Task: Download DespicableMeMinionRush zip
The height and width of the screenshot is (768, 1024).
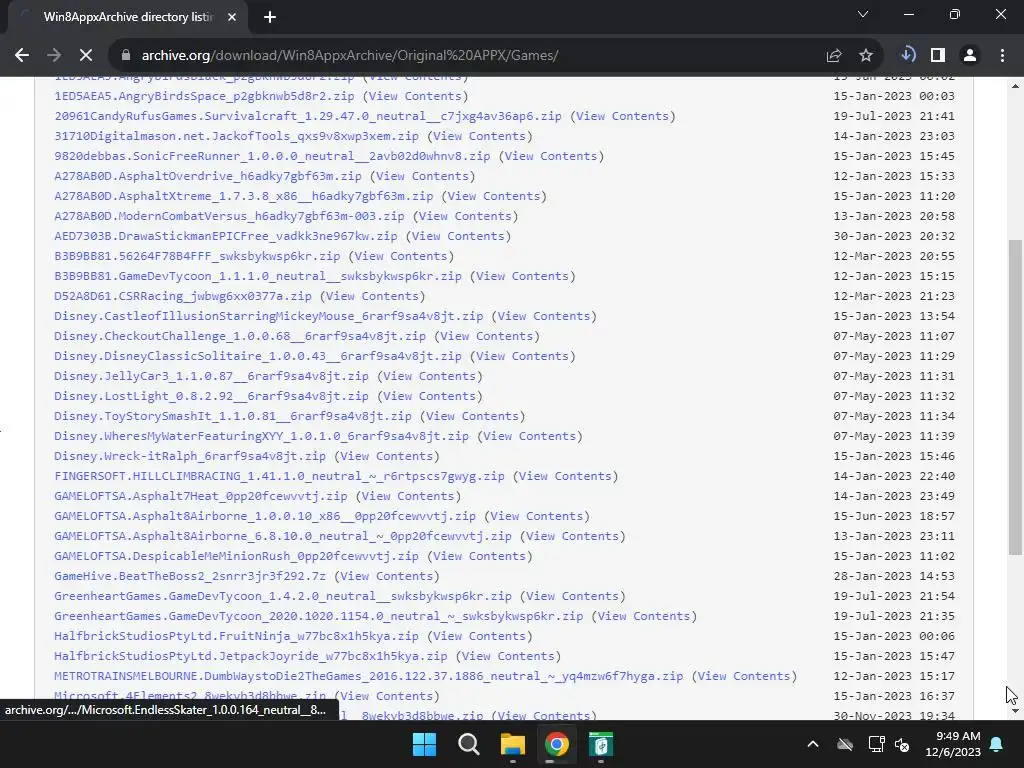Action: (x=236, y=556)
